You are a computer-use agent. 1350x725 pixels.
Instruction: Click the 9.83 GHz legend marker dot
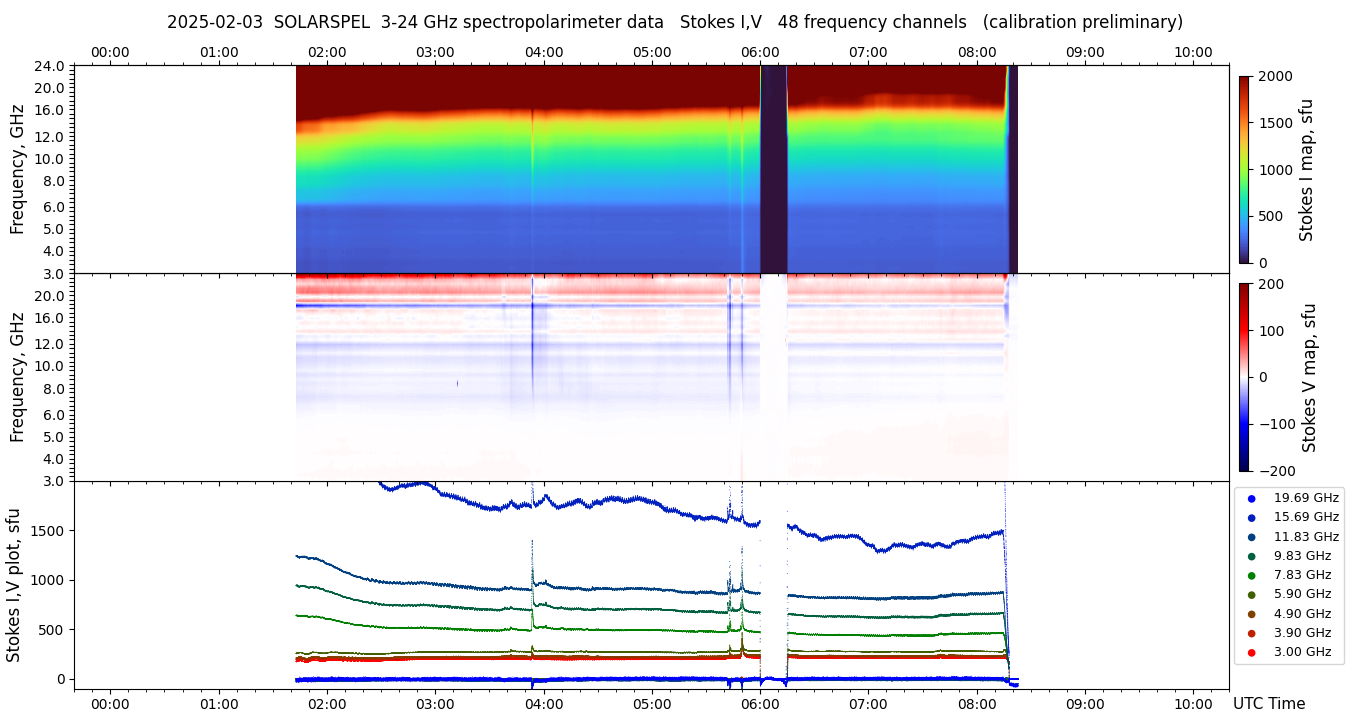(1251, 556)
